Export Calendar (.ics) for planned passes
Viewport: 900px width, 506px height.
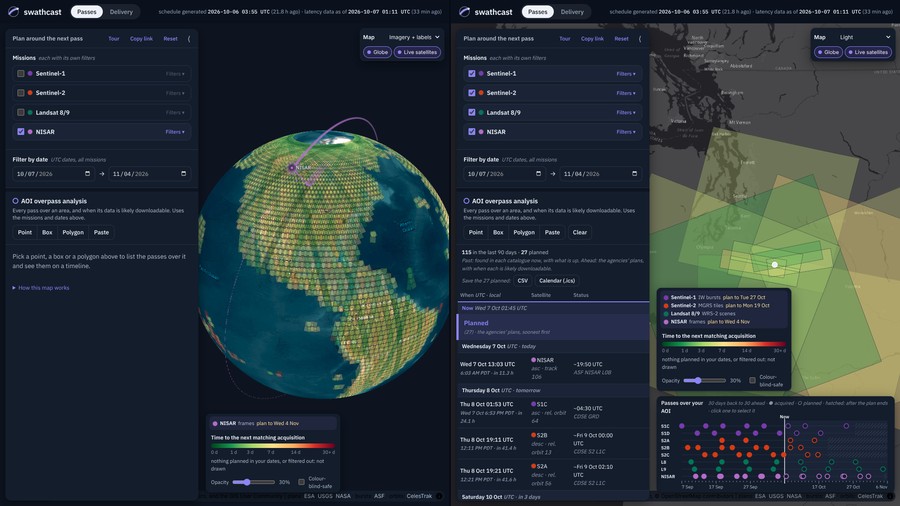click(x=556, y=281)
